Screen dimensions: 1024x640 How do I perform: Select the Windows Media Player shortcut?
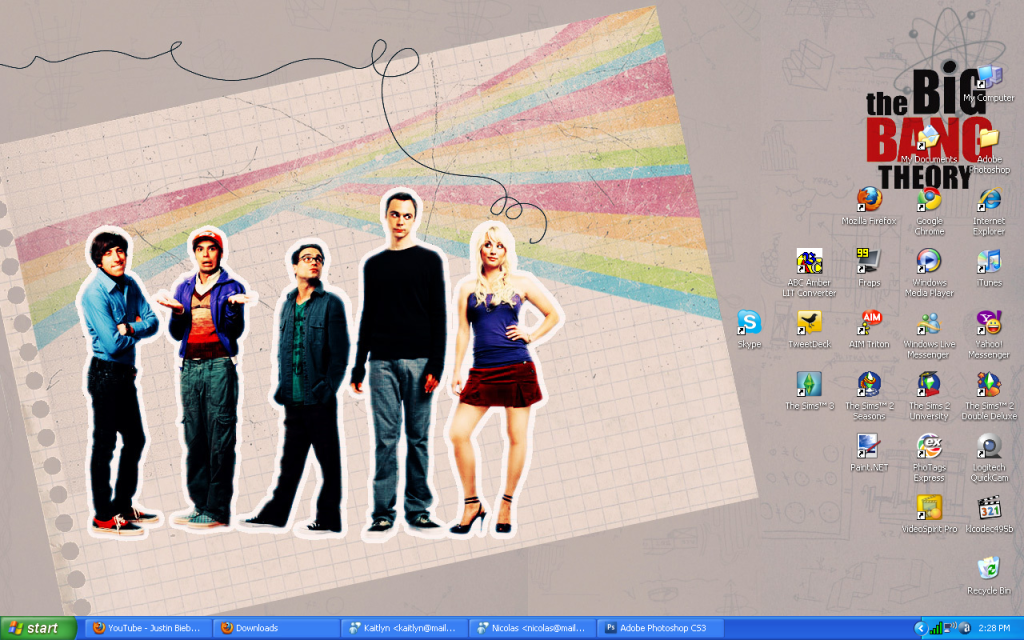[x=929, y=272]
